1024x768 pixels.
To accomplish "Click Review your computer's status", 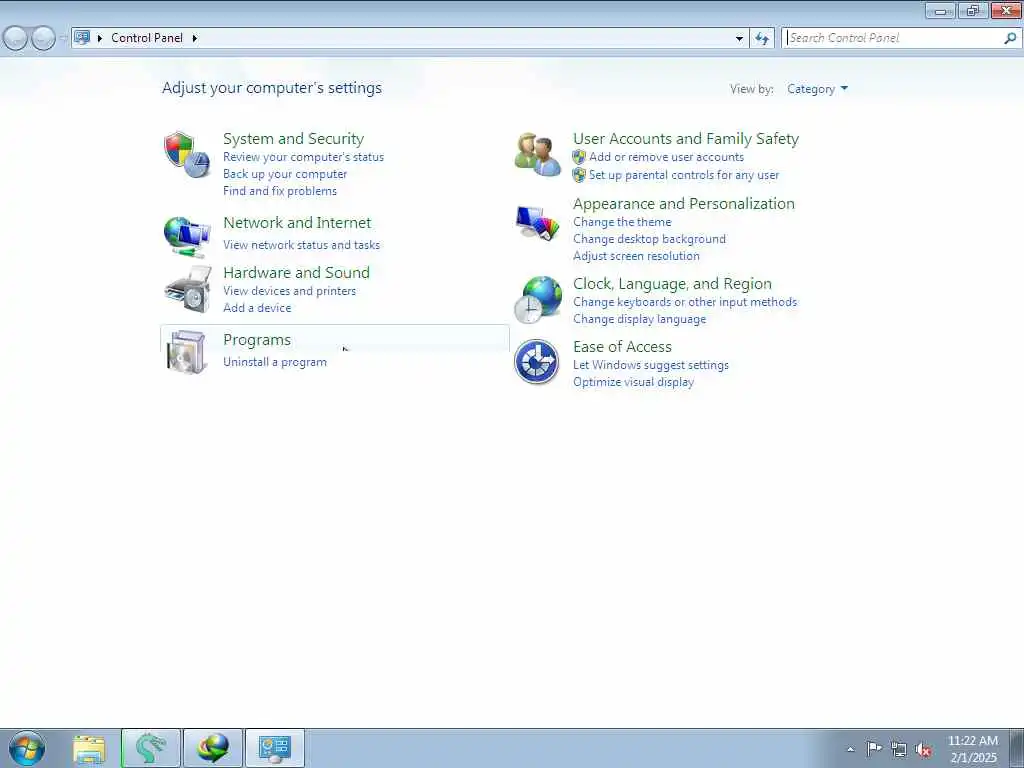I will [303, 157].
